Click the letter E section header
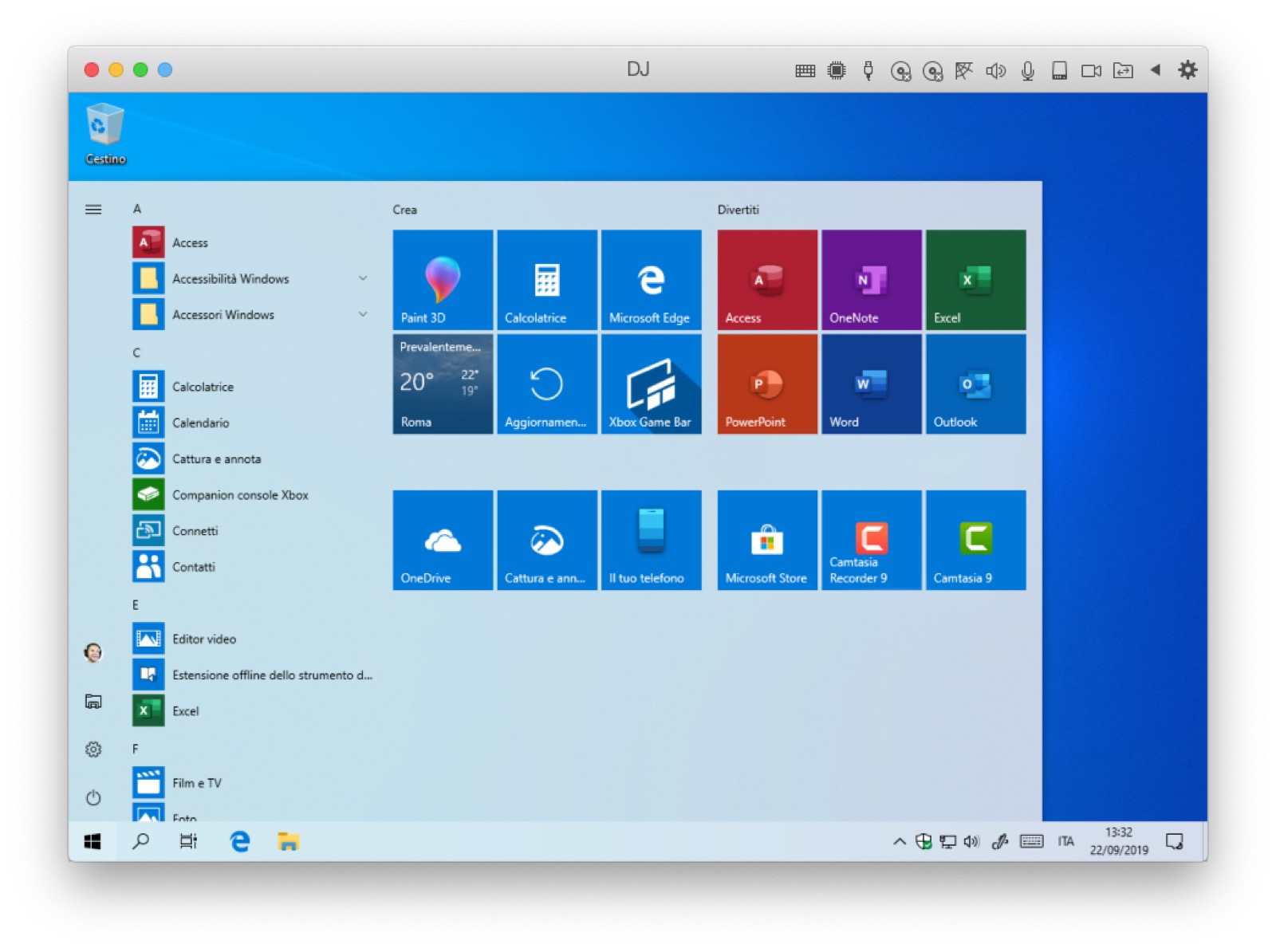 (x=136, y=605)
